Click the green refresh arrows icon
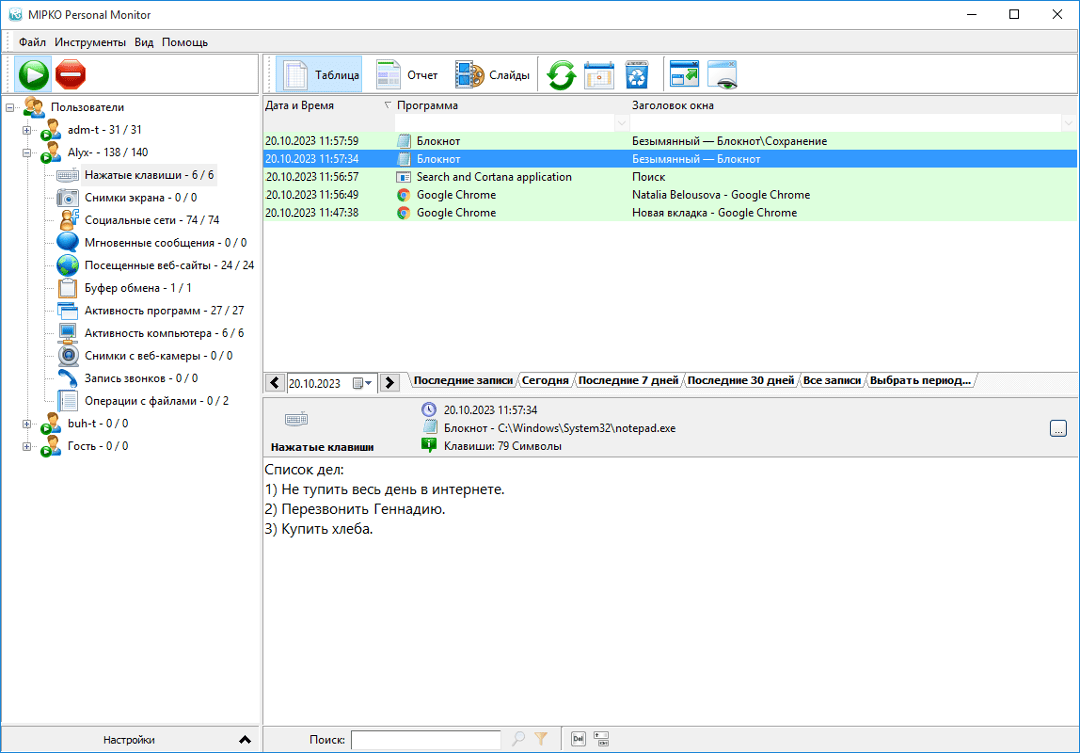This screenshot has height=753, width=1080. (x=561, y=75)
